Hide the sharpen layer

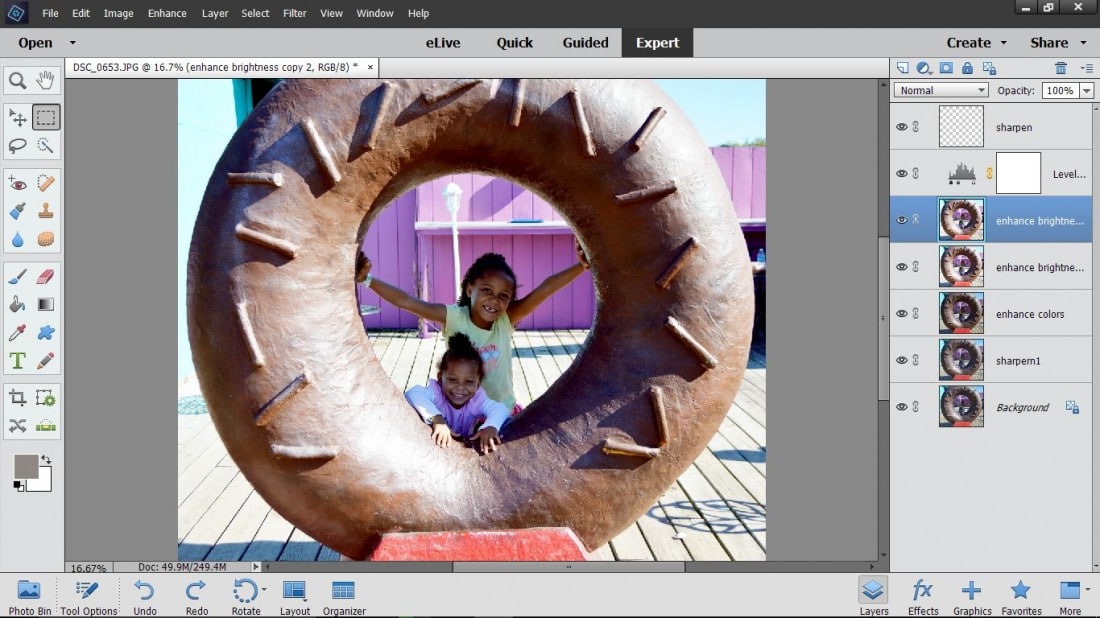tap(901, 127)
